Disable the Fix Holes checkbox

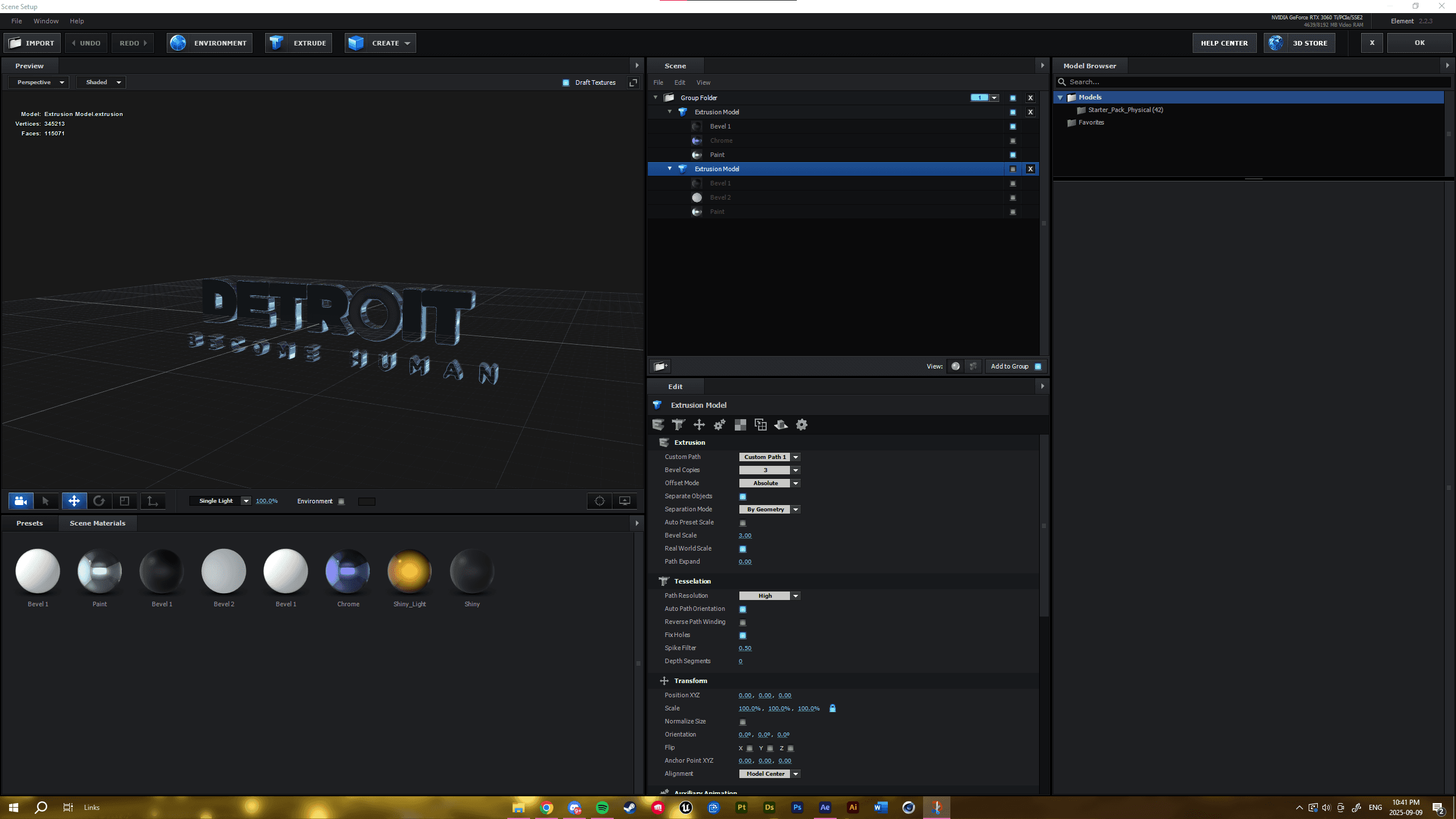click(743, 635)
